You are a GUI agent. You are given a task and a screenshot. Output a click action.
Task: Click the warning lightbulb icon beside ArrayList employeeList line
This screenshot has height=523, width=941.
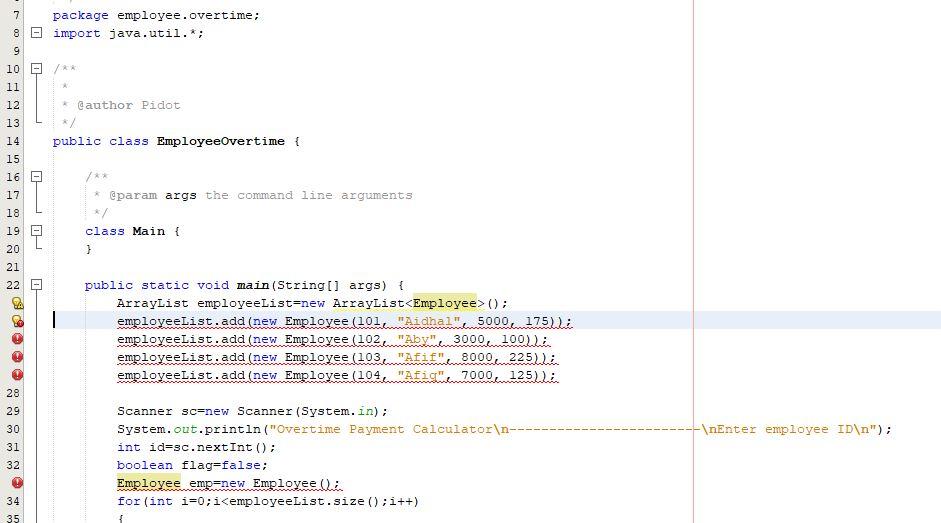tap(18, 303)
